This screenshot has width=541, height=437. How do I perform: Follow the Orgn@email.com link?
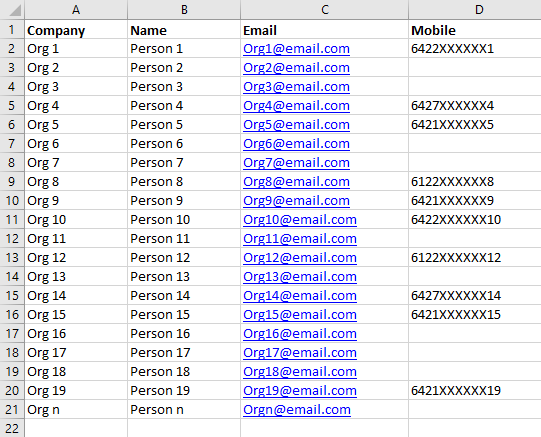pos(297,410)
